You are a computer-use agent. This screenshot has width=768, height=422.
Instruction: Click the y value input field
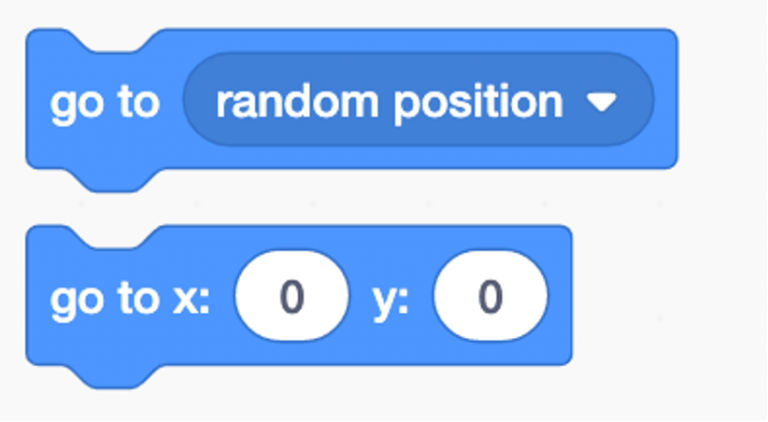pos(491,298)
